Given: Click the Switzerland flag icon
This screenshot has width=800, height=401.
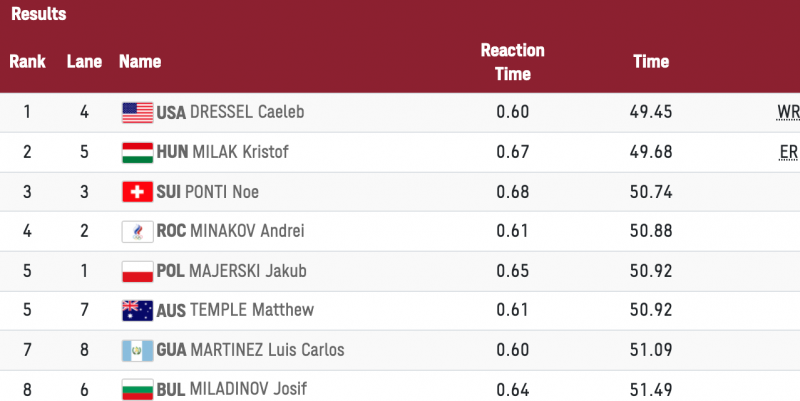Looking at the screenshot, I should pos(137,191).
